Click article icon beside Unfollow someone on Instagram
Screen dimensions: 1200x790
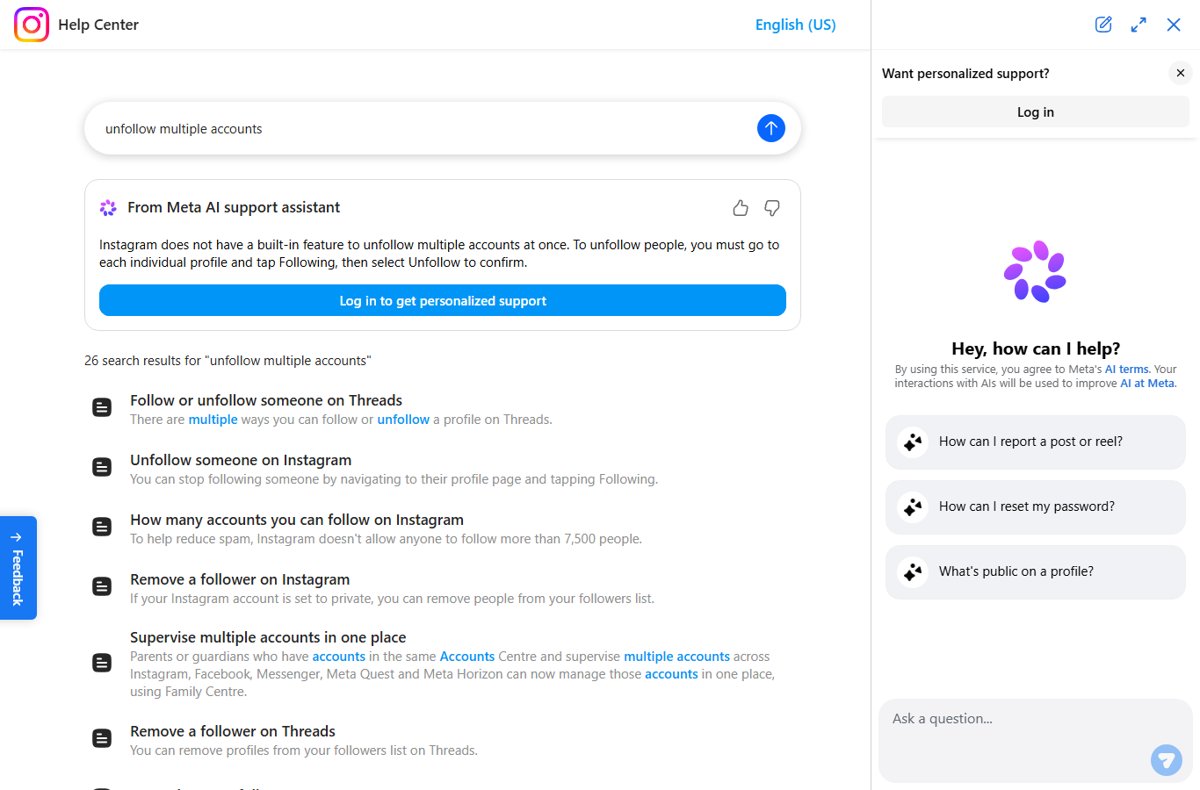point(102,467)
